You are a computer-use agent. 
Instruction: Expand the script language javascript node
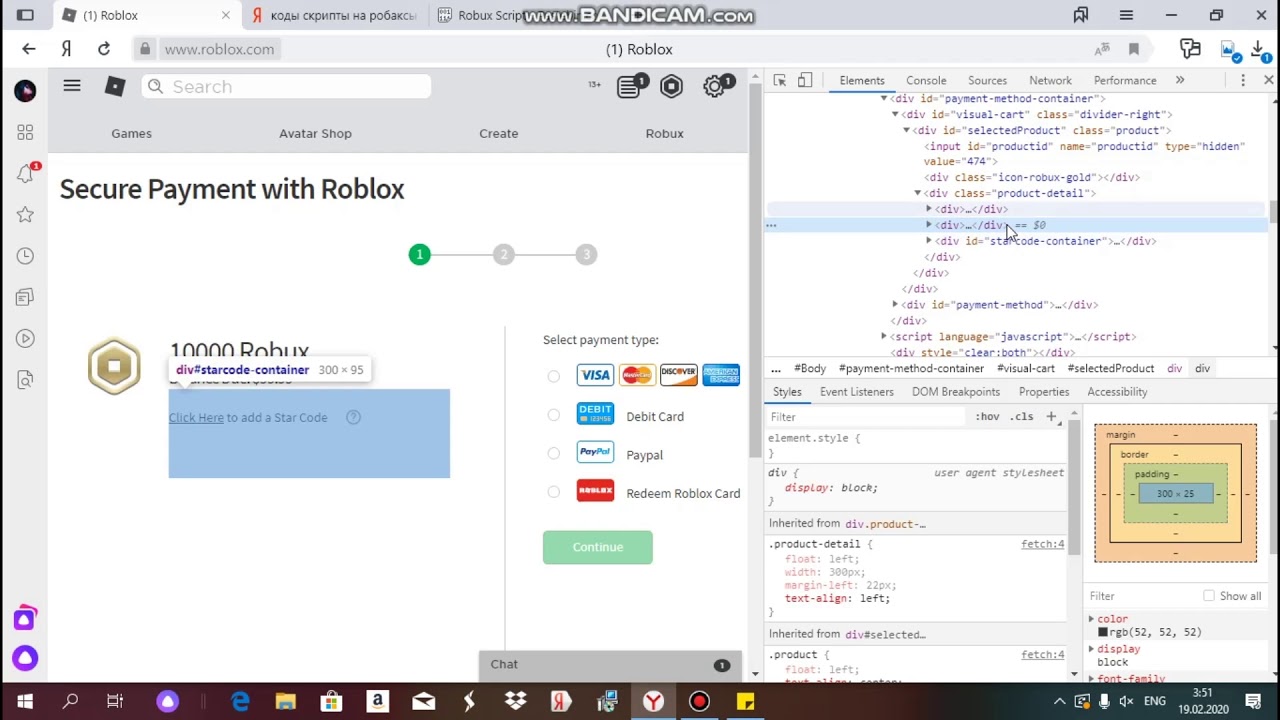[x=884, y=336]
